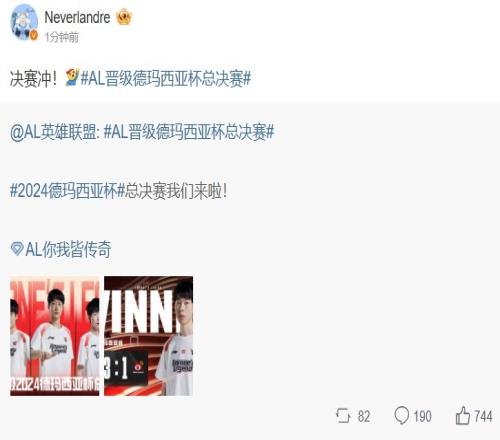
Task: Open Neverlandre's profile avatar
Action: tap(24, 22)
